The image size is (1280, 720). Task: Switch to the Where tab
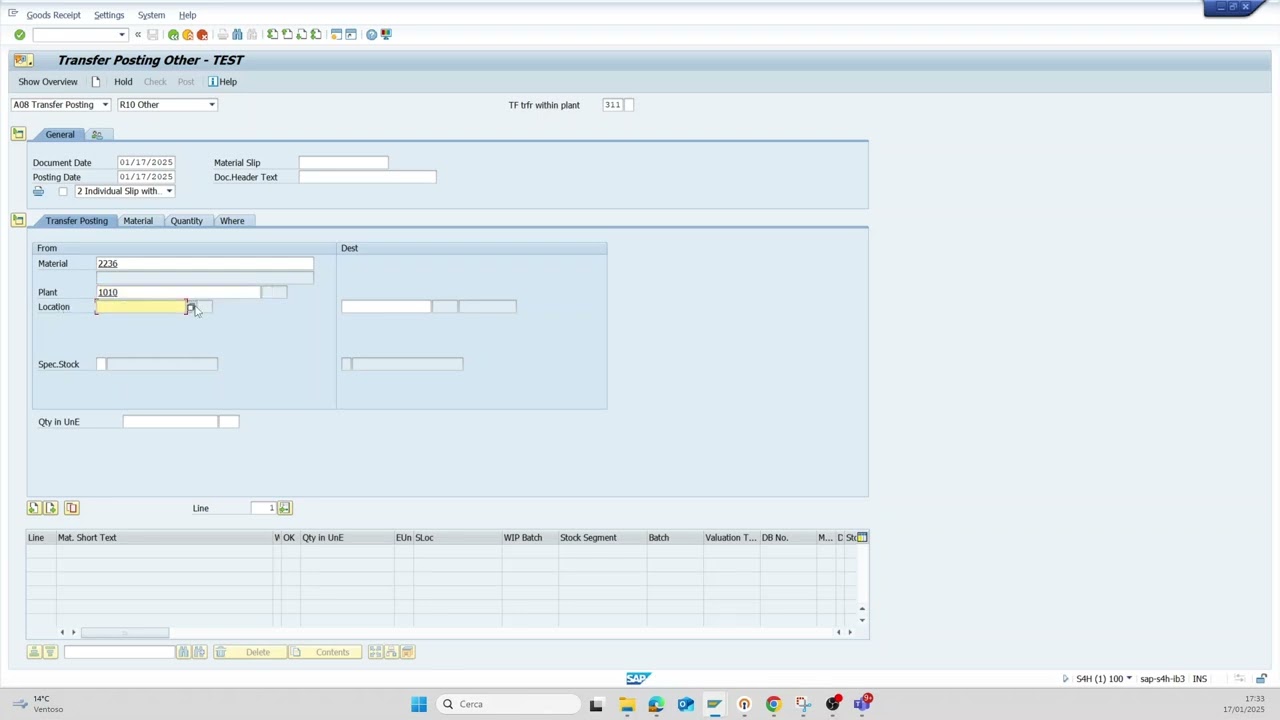tap(232, 220)
